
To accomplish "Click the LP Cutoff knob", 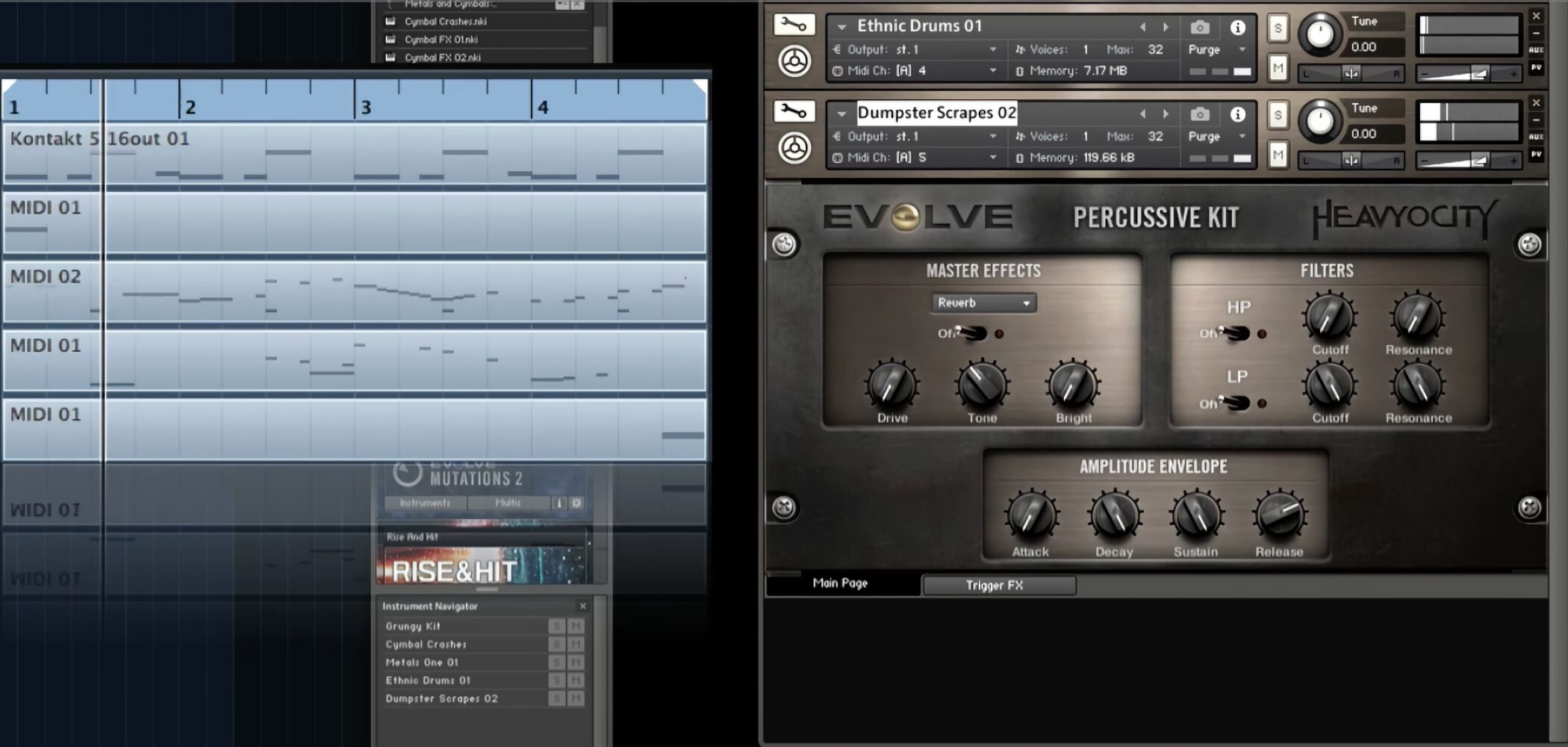I will [x=1330, y=385].
